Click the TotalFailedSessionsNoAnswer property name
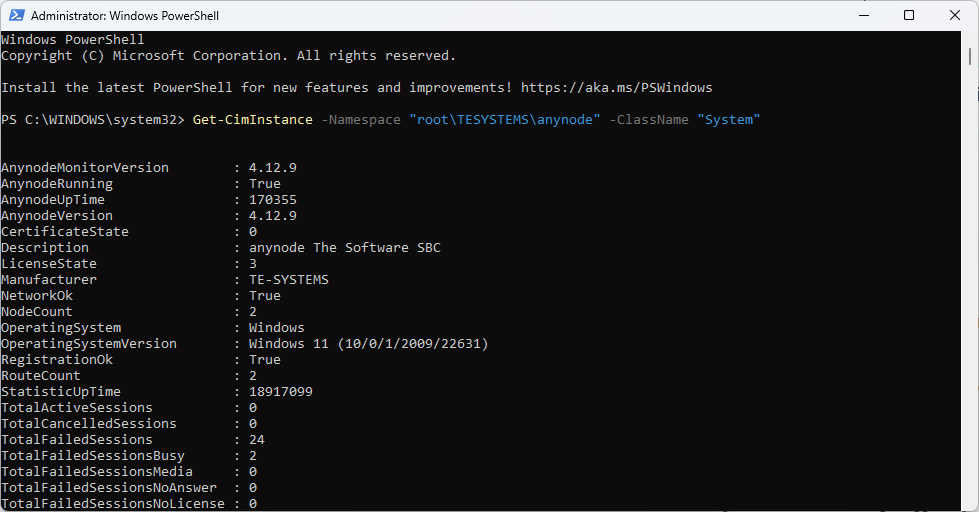 click(109, 487)
